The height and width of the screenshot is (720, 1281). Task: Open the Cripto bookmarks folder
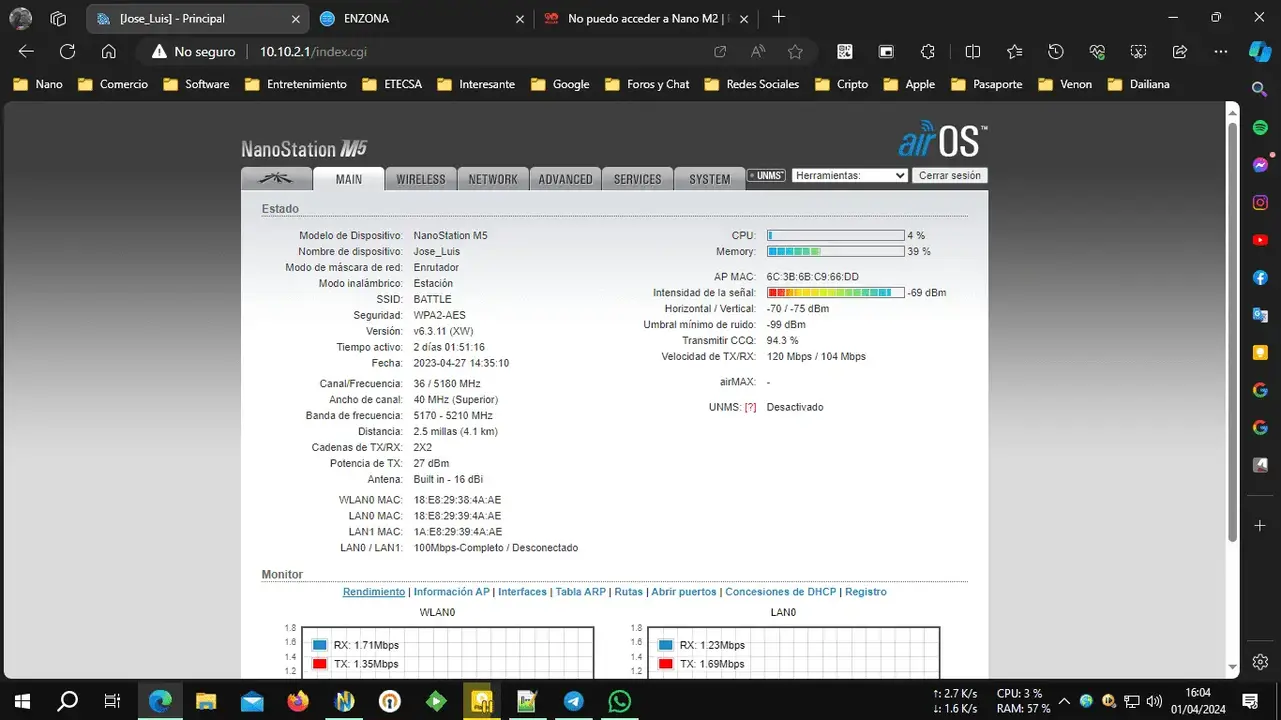tap(841, 84)
